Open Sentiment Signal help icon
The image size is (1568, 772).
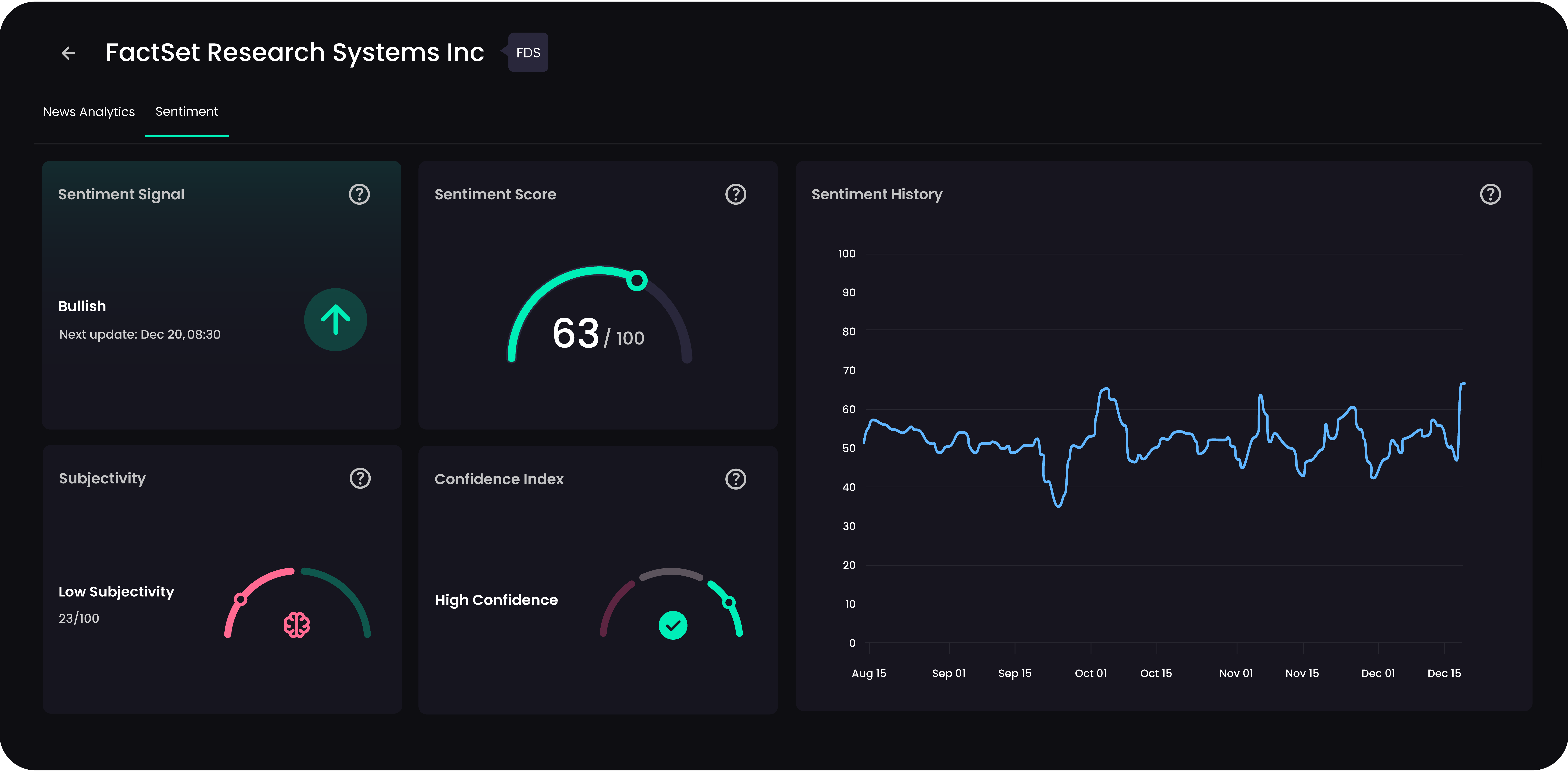[359, 194]
